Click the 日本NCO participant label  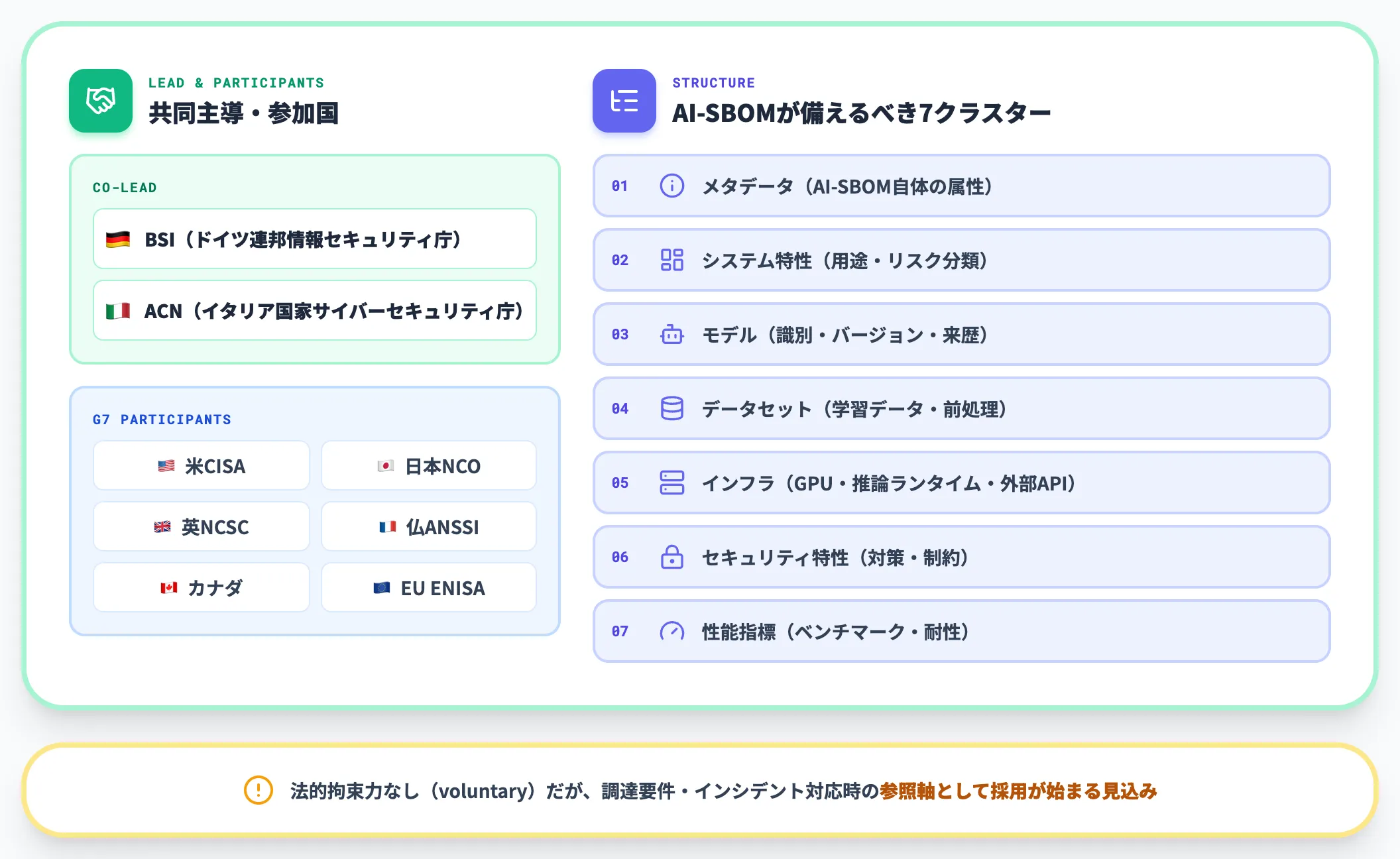click(x=443, y=467)
